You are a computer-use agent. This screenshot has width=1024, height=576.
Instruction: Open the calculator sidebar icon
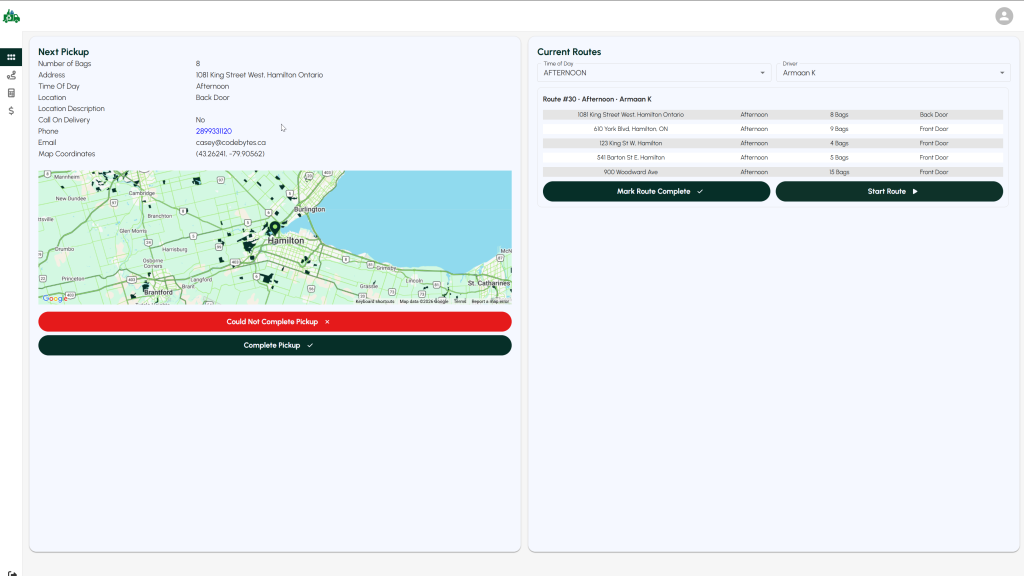click(x=11, y=93)
